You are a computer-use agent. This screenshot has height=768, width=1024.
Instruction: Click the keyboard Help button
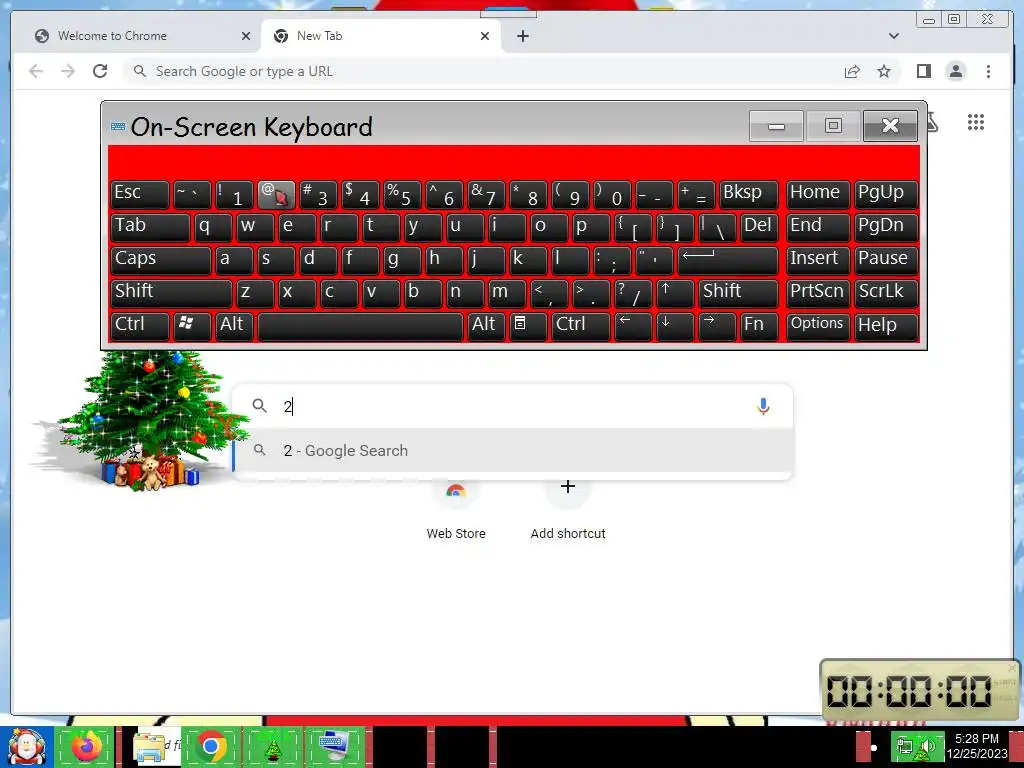pos(885,327)
